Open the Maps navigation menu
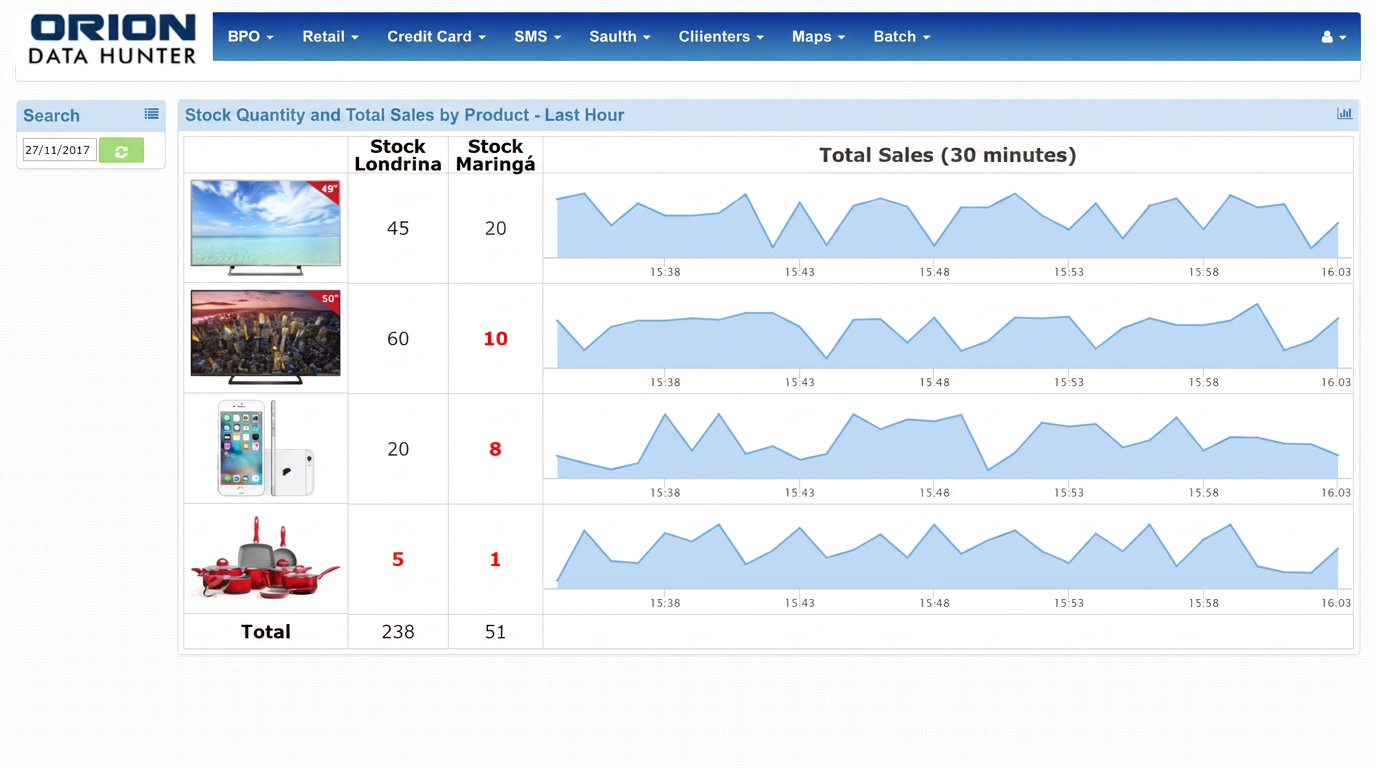The height and width of the screenshot is (768, 1376). tap(818, 36)
